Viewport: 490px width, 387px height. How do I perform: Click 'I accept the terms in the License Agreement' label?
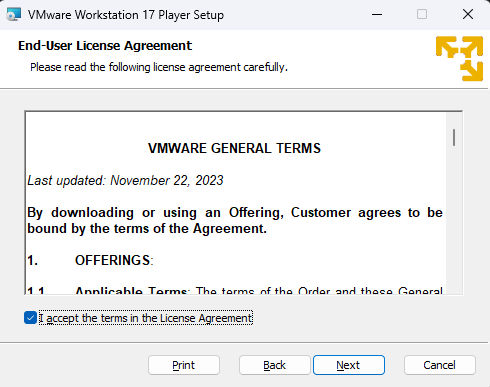tap(146, 318)
